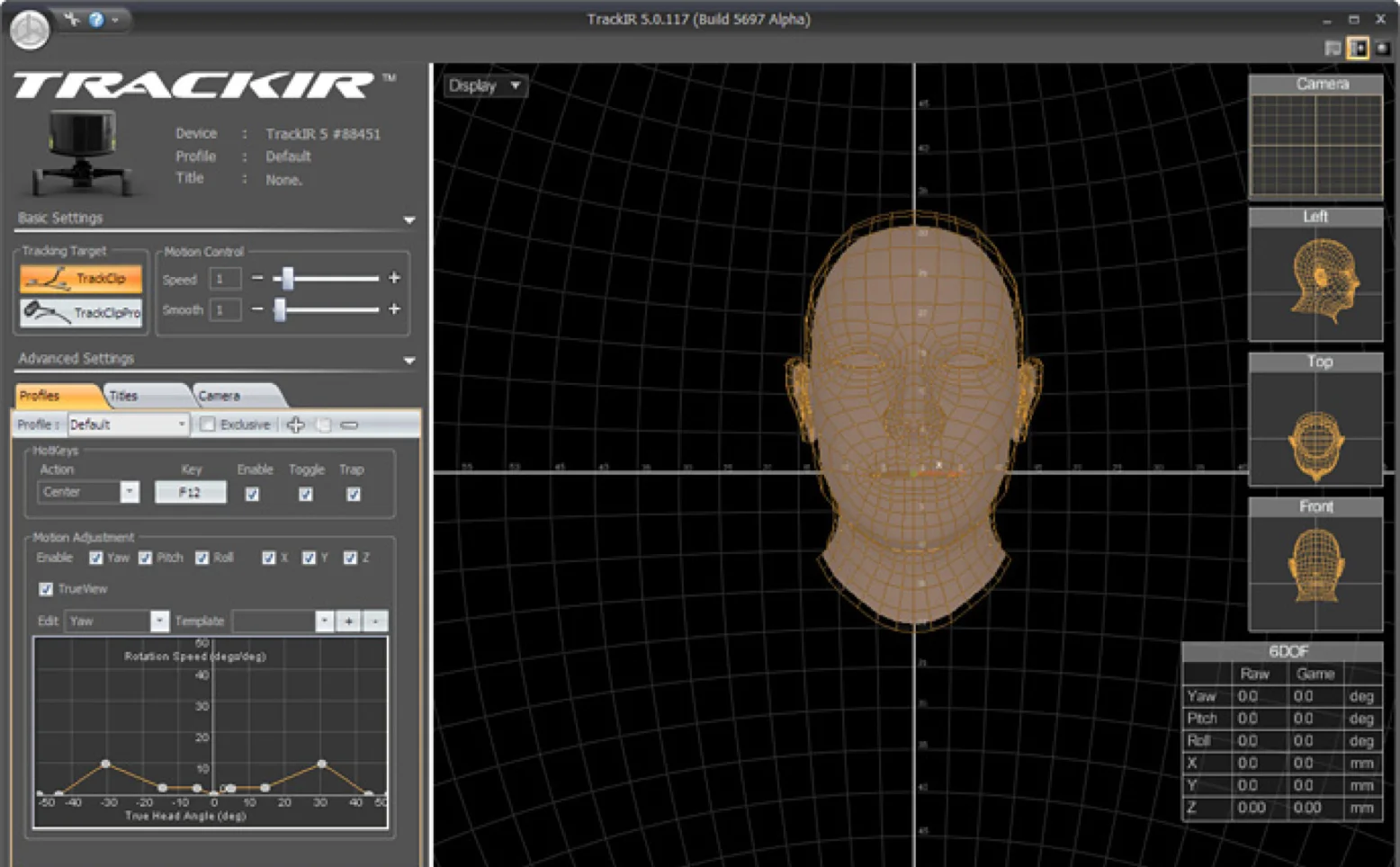This screenshot has height=867, width=1400.
Task: Click the blue help question mark icon
Action: click(x=96, y=19)
